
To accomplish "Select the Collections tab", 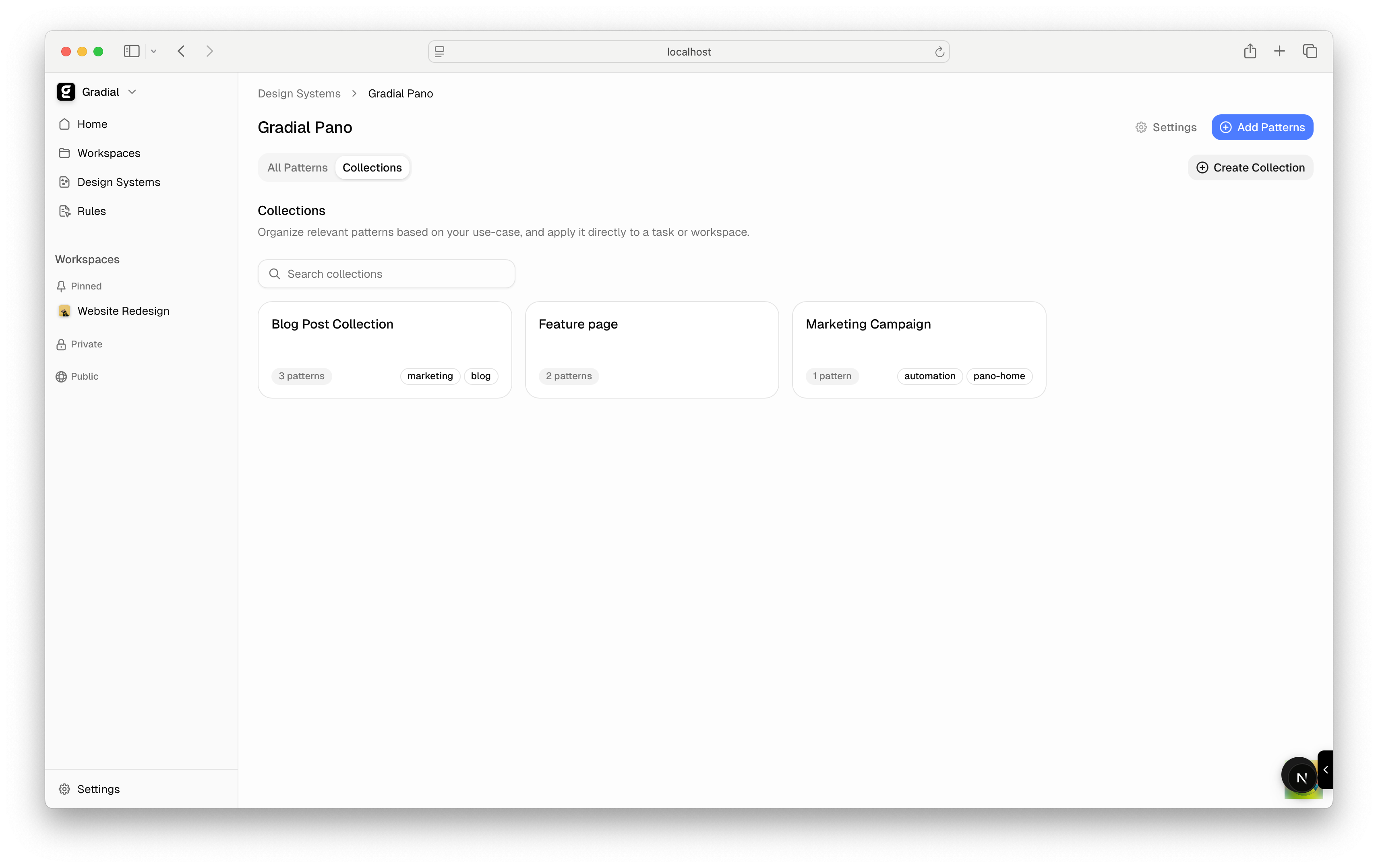I will tap(372, 167).
